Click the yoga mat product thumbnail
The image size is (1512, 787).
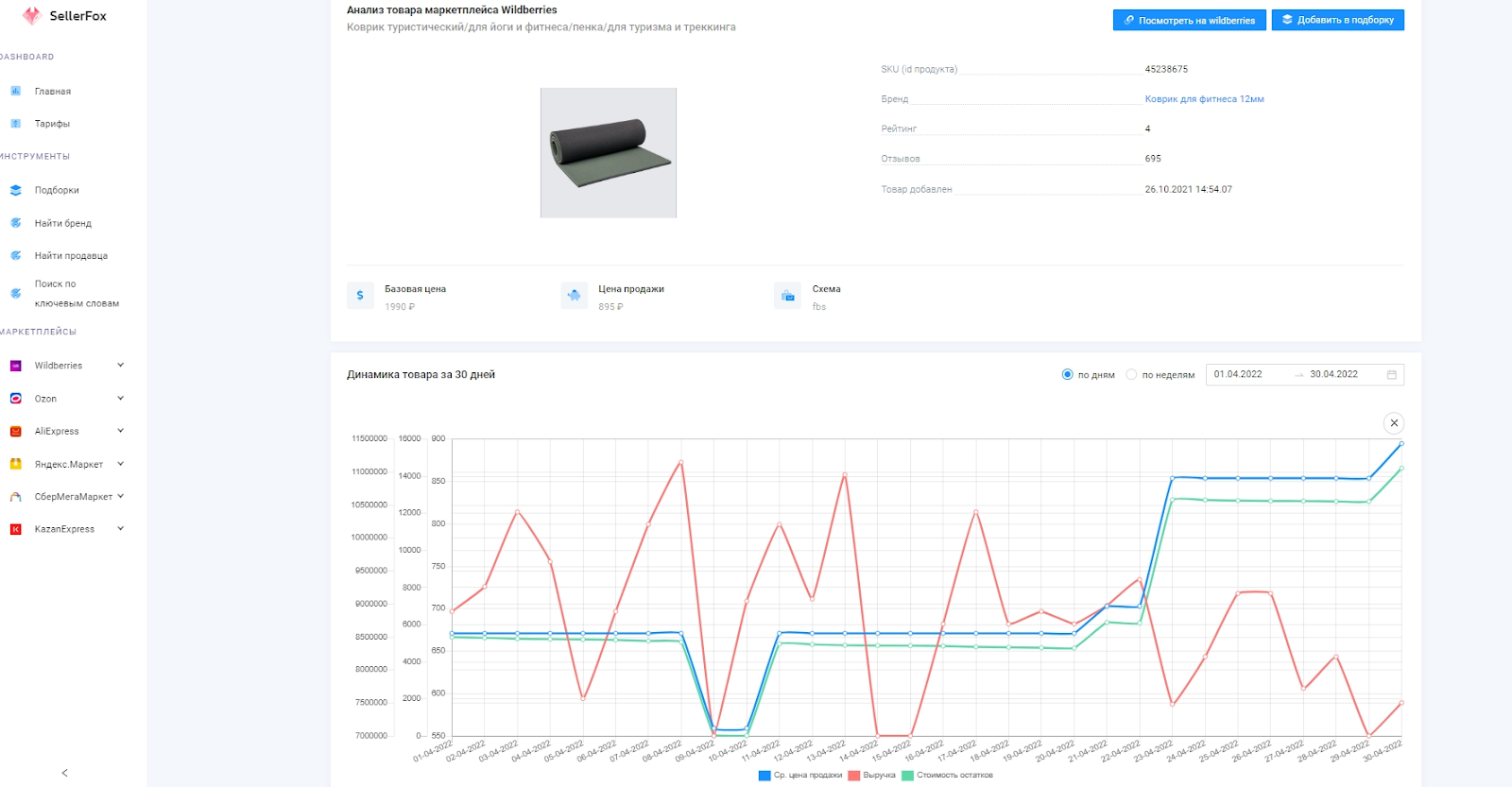click(609, 153)
